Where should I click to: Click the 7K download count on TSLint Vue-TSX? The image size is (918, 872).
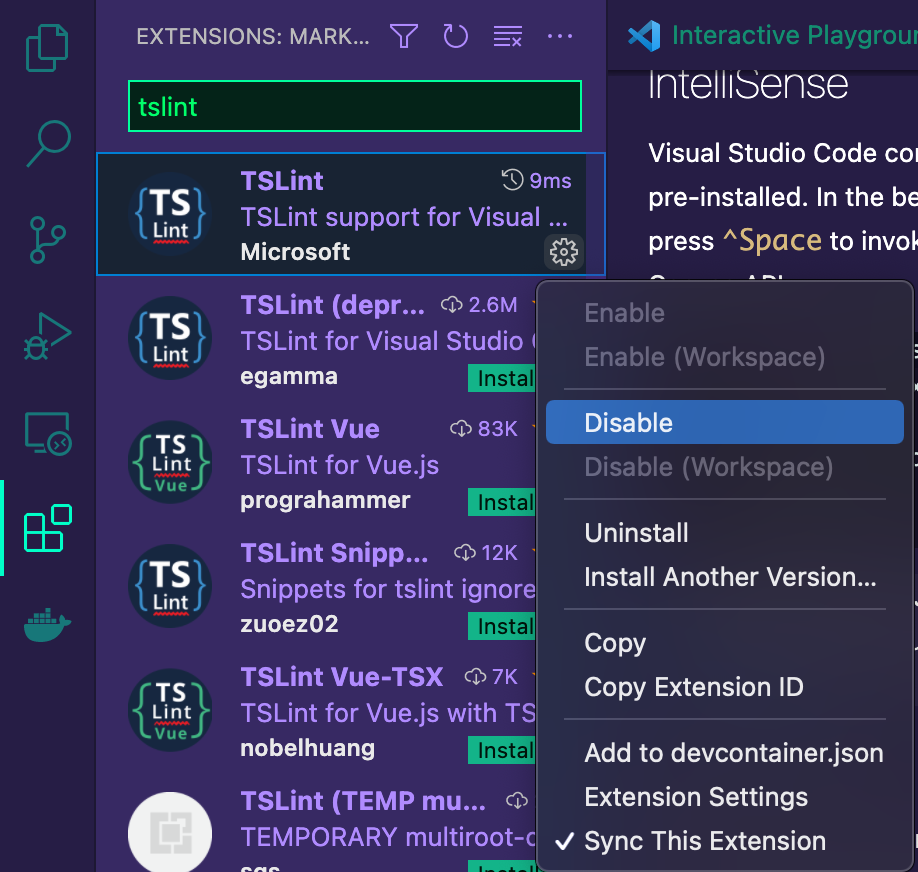tap(491, 677)
